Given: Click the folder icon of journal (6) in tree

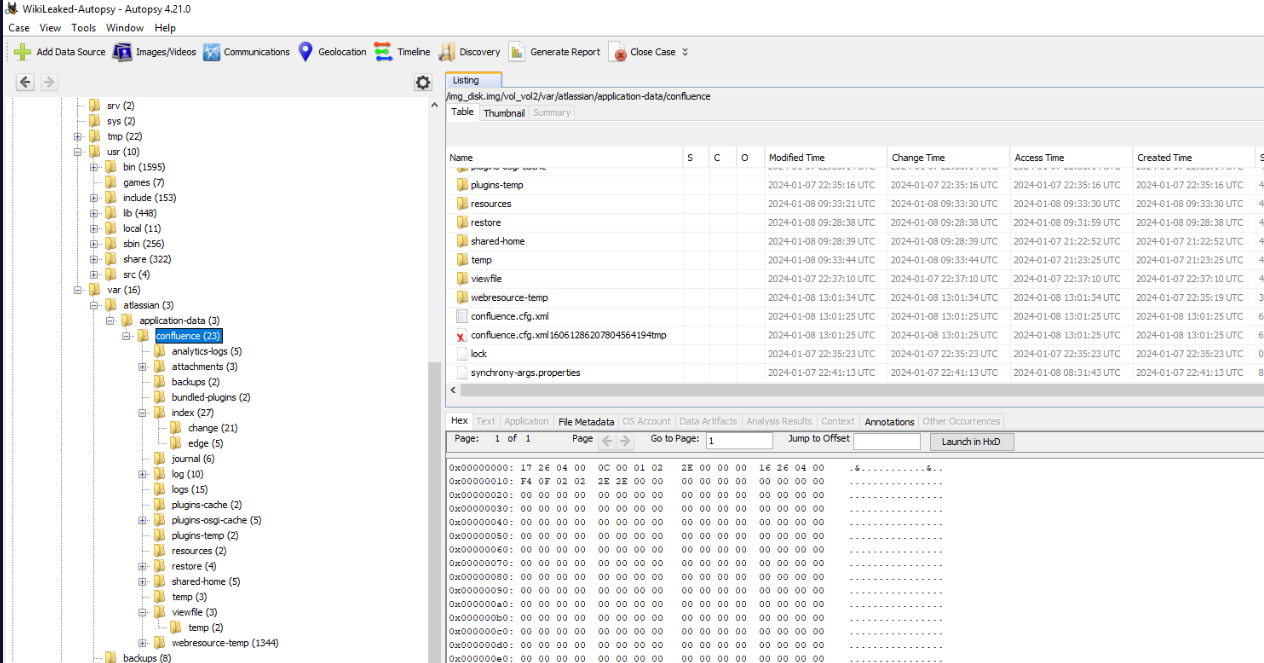Looking at the screenshot, I should point(160,459).
